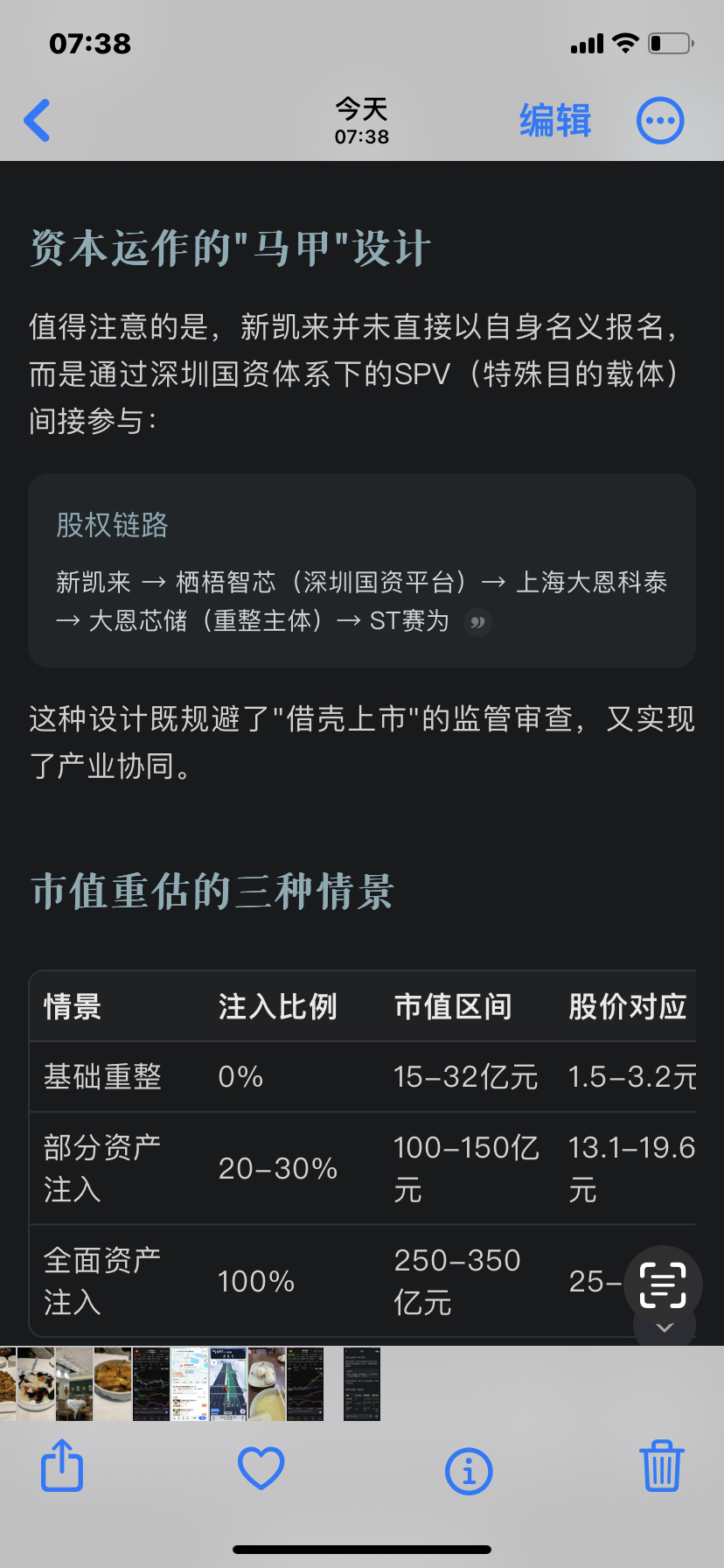The height and width of the screenshot is (1568, 724).
Task: Delete photo using trash icon
Action: coord(662,1466)
